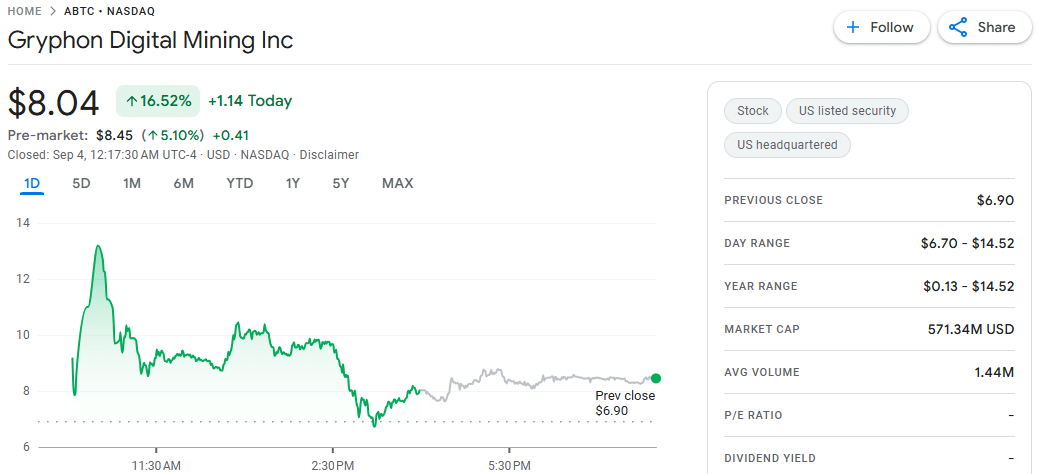Image resolution: width=1040 pixels, height=474 pixels.
Task: Show 6M chart range
Action: (x=184, y=184)
